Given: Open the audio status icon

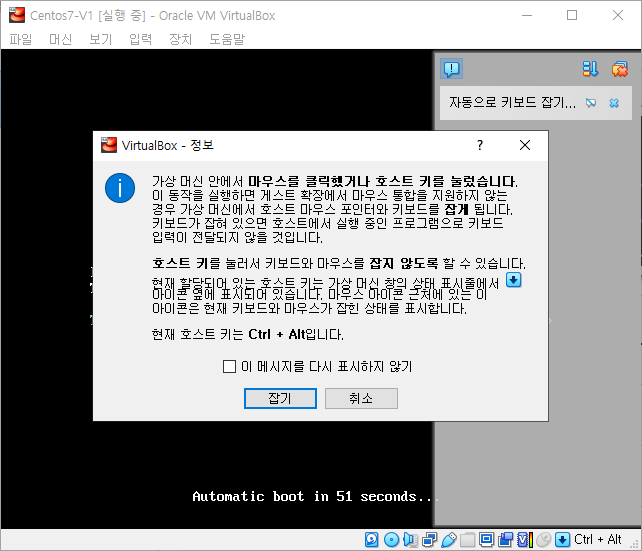Looking at the screenshot, I should [x=410, y=540].
